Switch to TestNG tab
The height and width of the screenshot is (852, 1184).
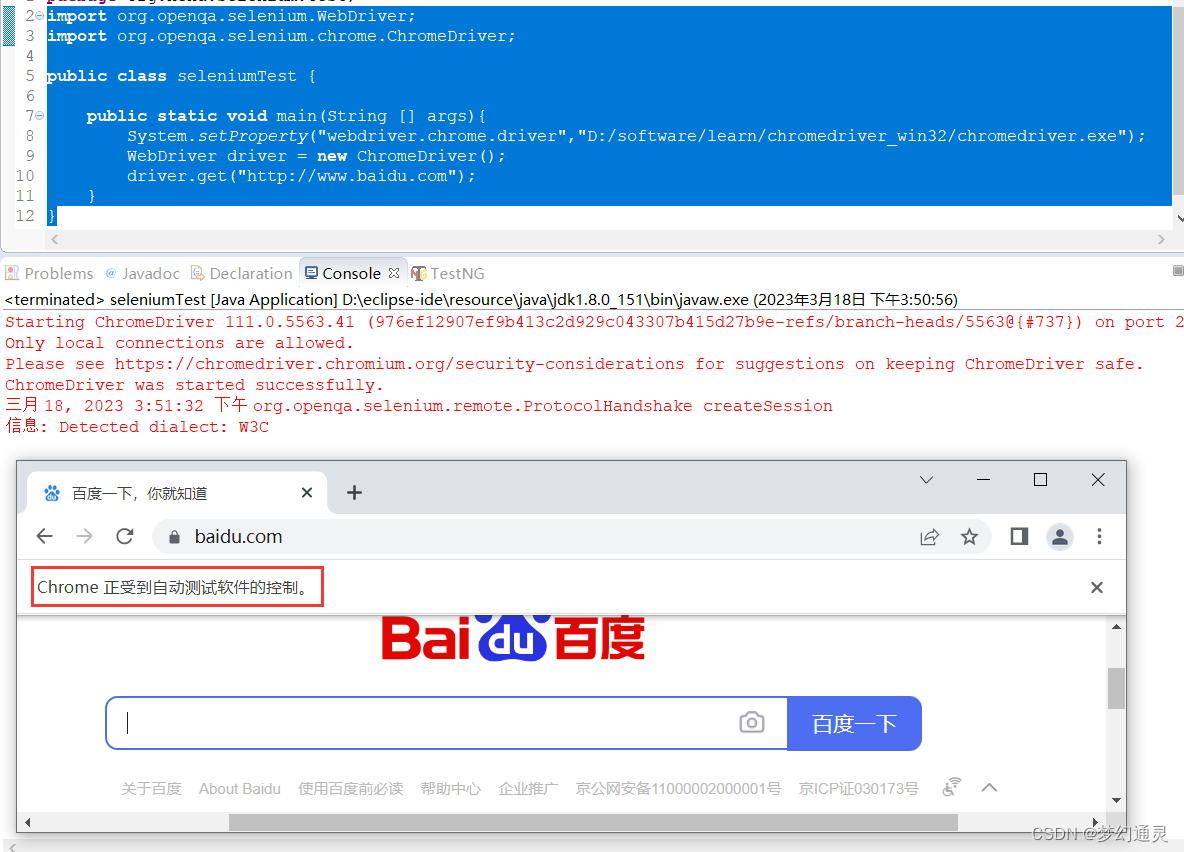448,273
